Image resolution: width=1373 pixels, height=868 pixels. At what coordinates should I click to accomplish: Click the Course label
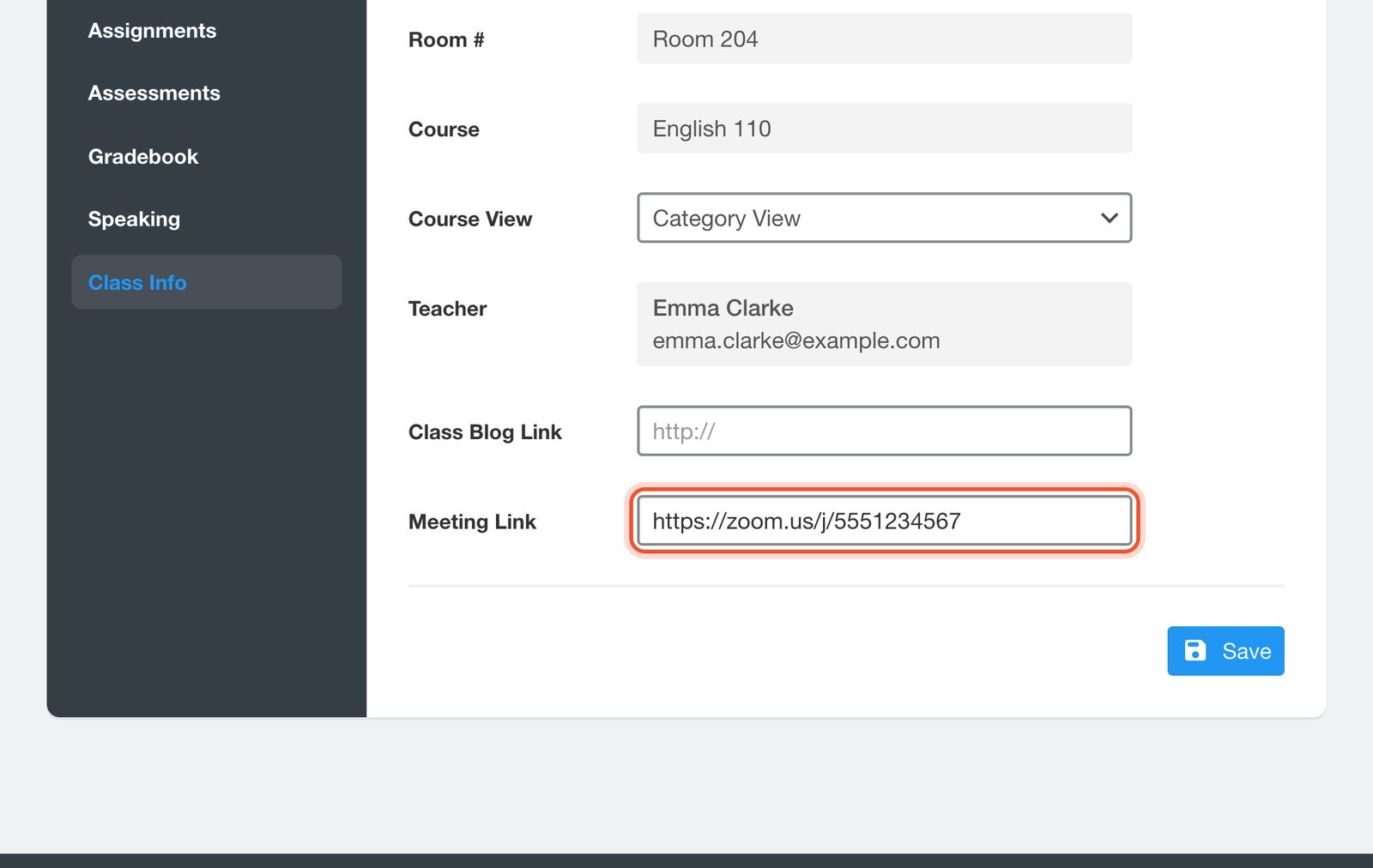point(444,130)
